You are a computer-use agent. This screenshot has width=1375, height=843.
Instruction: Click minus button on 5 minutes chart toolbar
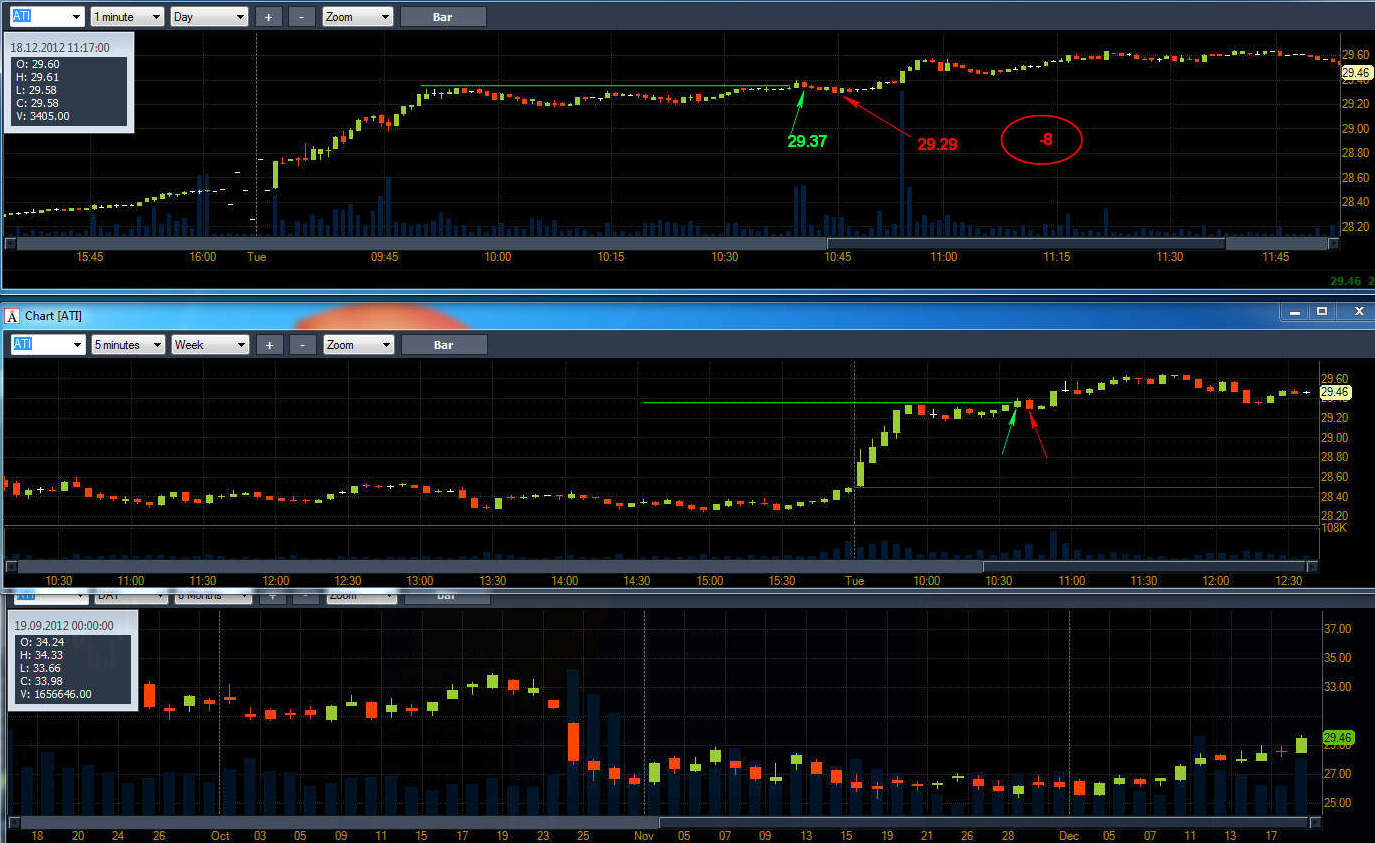coord(302,345)
